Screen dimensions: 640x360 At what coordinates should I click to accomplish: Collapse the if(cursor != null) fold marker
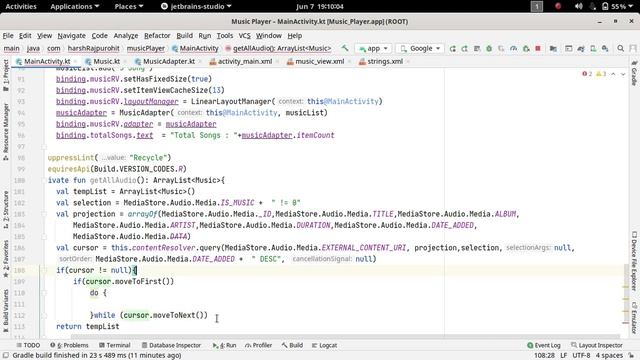(x=44, y=270)
